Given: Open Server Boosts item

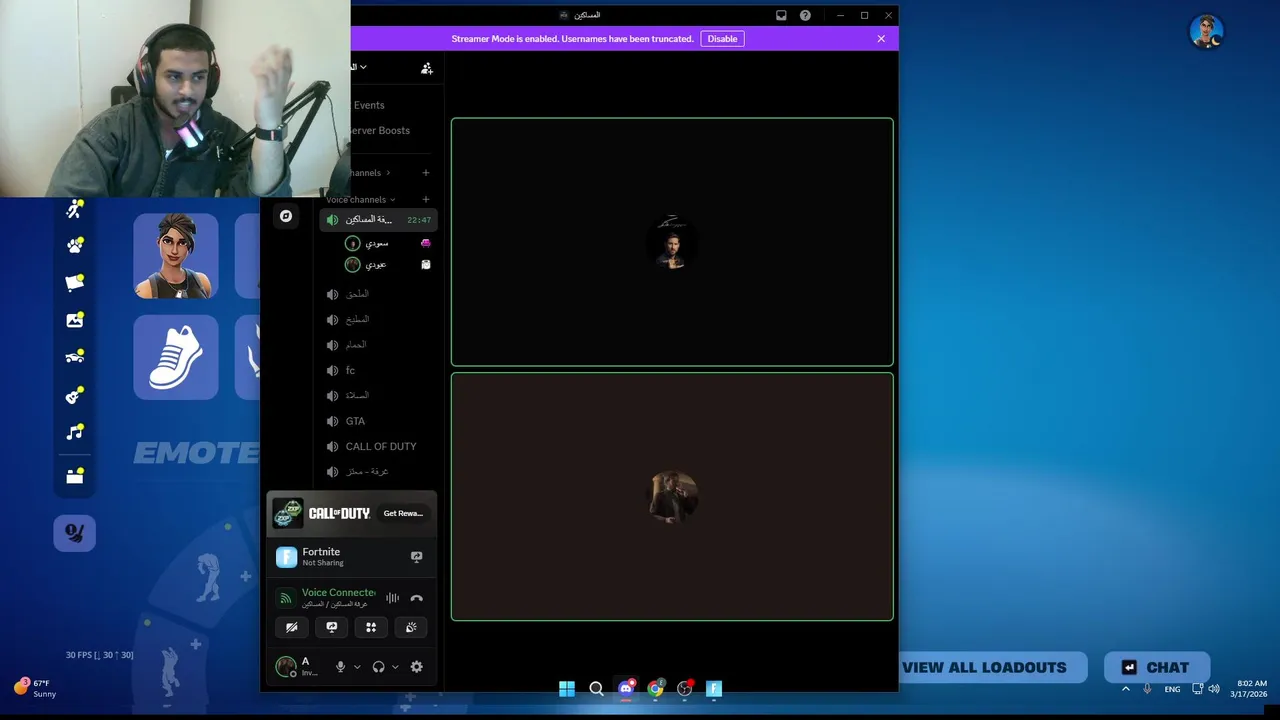Looking at the screenshot, I should click(378, 130).
